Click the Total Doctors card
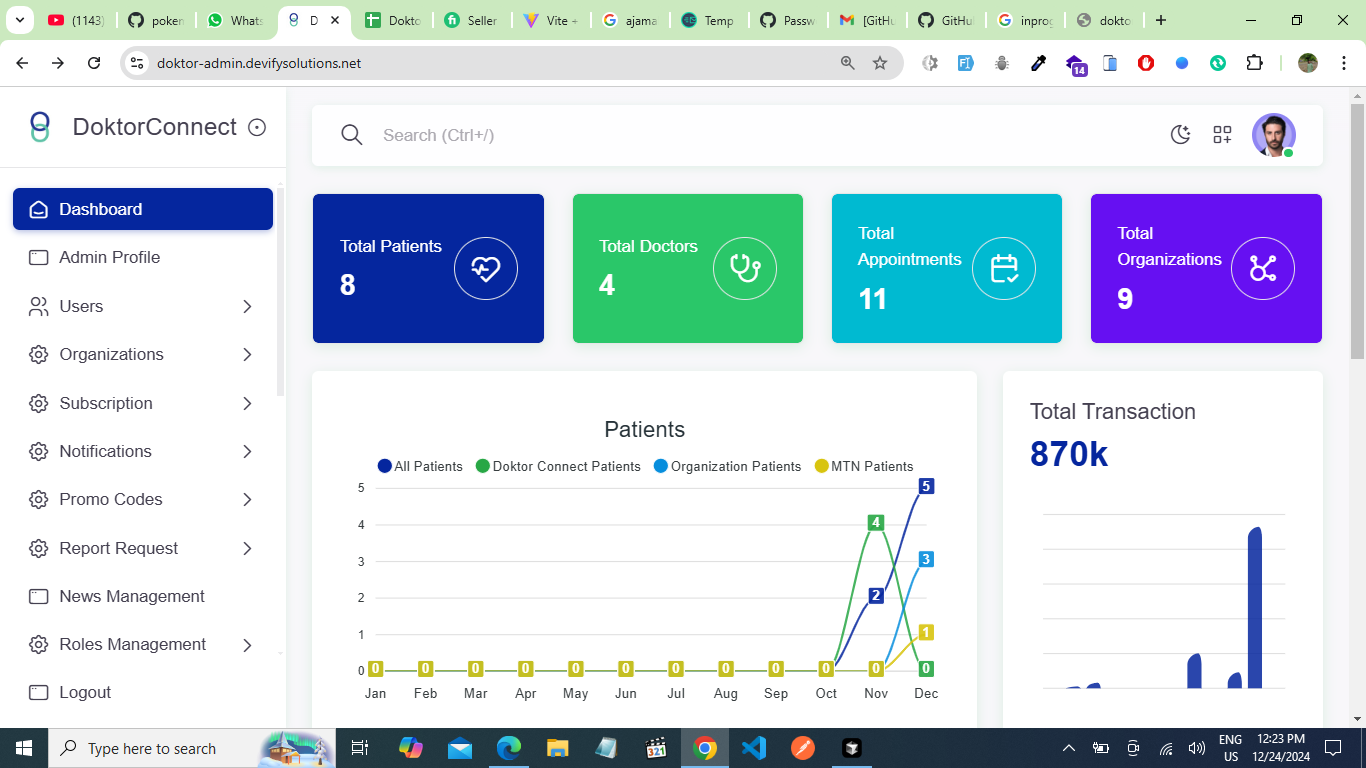 tap(688, 268)
